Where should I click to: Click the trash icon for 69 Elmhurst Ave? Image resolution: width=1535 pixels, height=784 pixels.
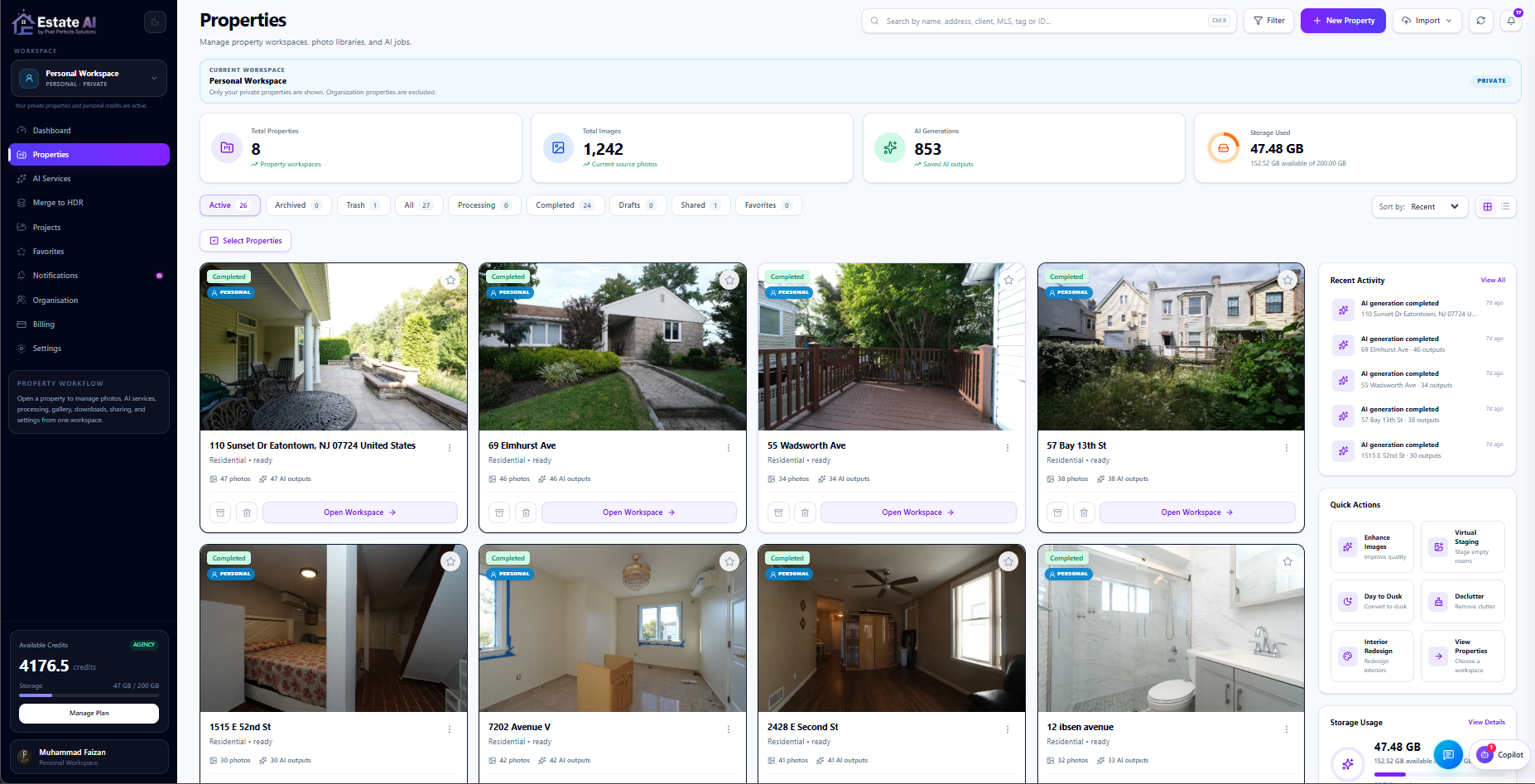pos(526,512)
